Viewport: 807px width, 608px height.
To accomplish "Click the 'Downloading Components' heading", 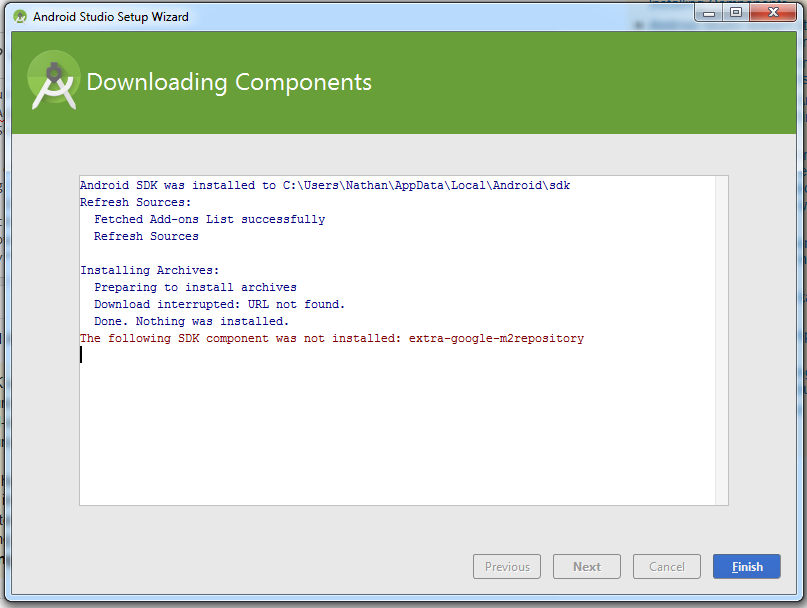I will coord(229,82).
